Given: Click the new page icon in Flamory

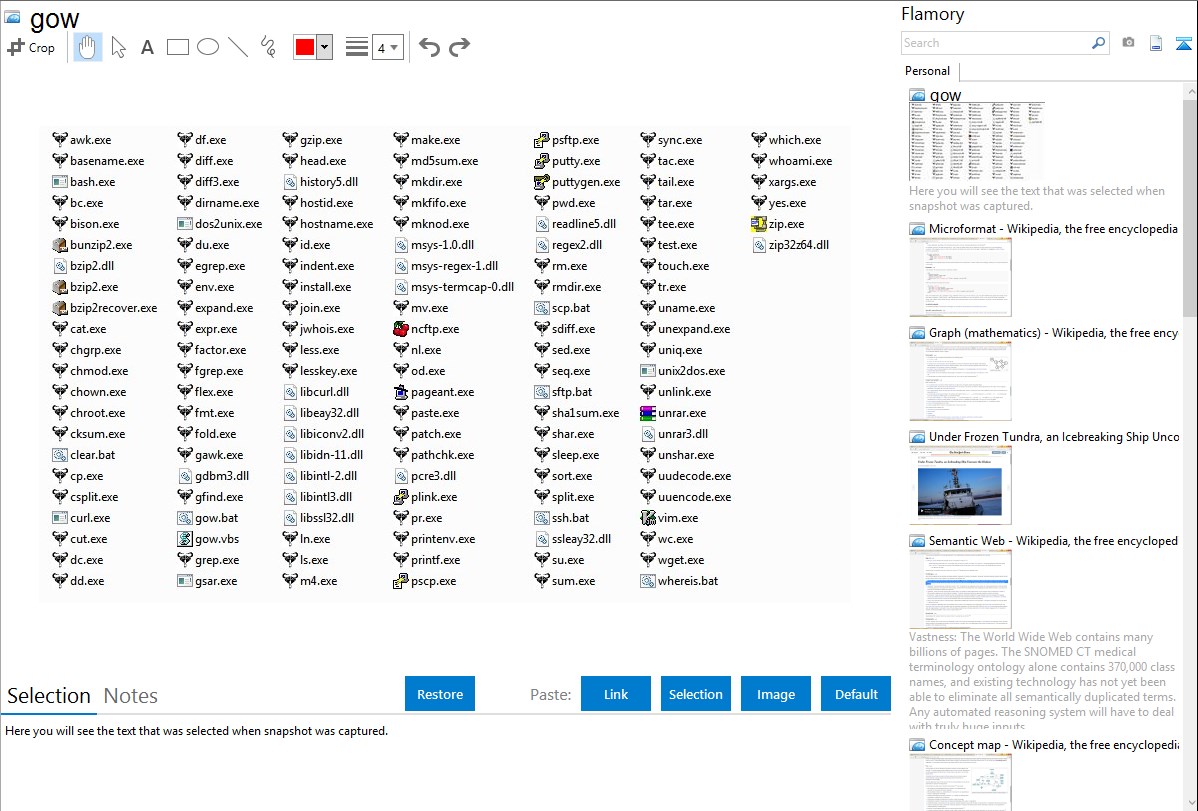Looking at the screenshot, I should (1156, 44).
